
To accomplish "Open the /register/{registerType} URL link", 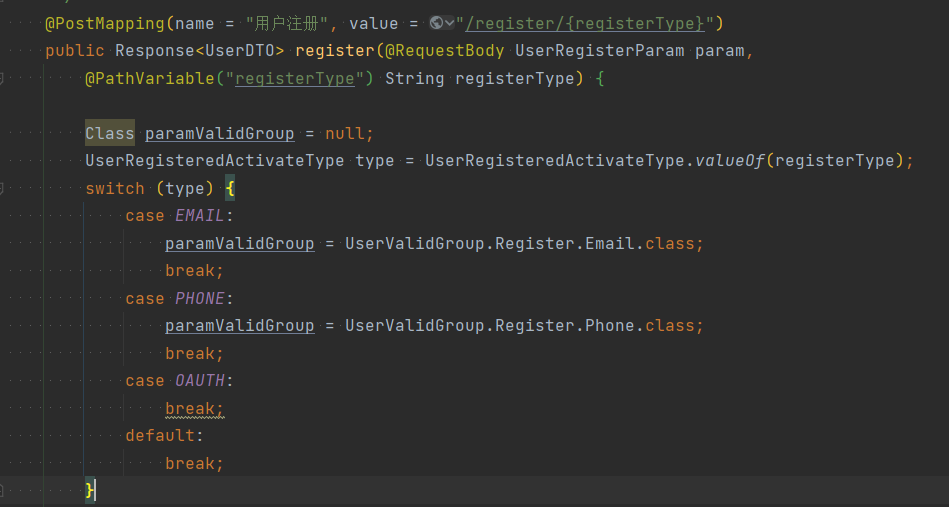I will click(x=585, y=24).
